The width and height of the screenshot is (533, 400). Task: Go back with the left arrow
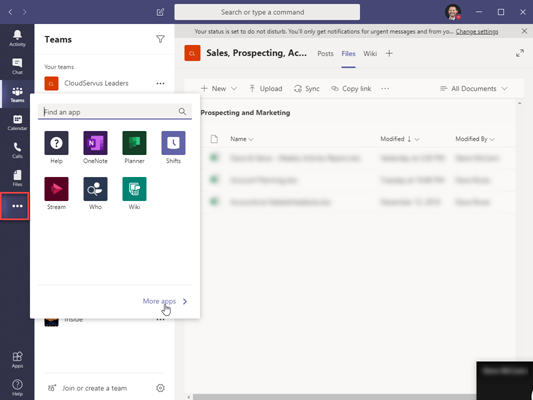[11, 12]
